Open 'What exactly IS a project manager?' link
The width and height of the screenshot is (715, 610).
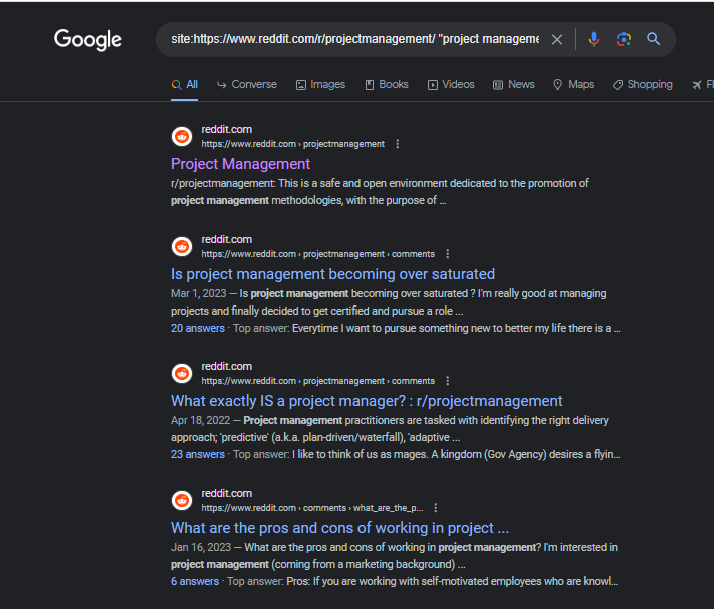pos(367,401)
